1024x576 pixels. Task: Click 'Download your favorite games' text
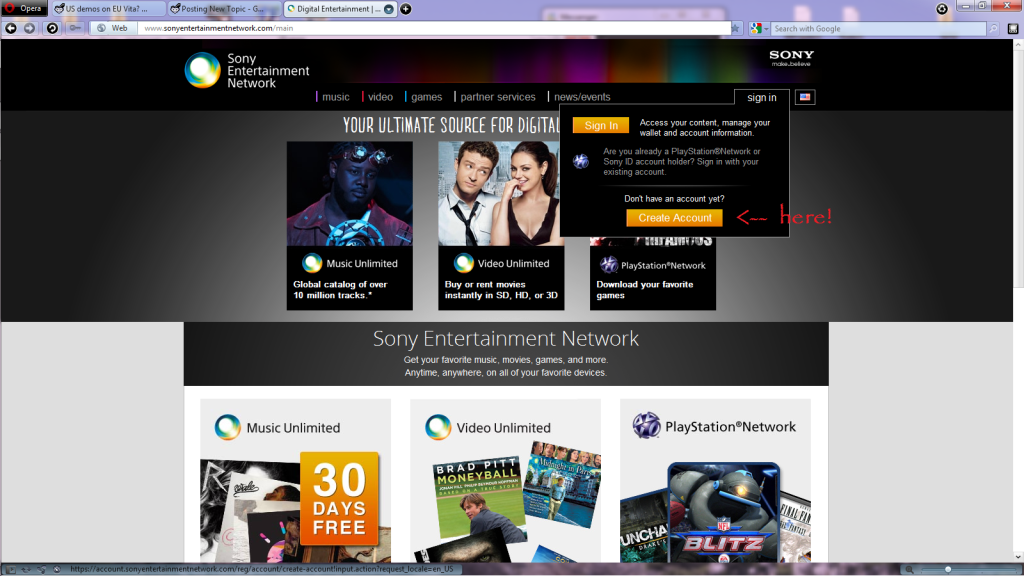pos(645,290)
